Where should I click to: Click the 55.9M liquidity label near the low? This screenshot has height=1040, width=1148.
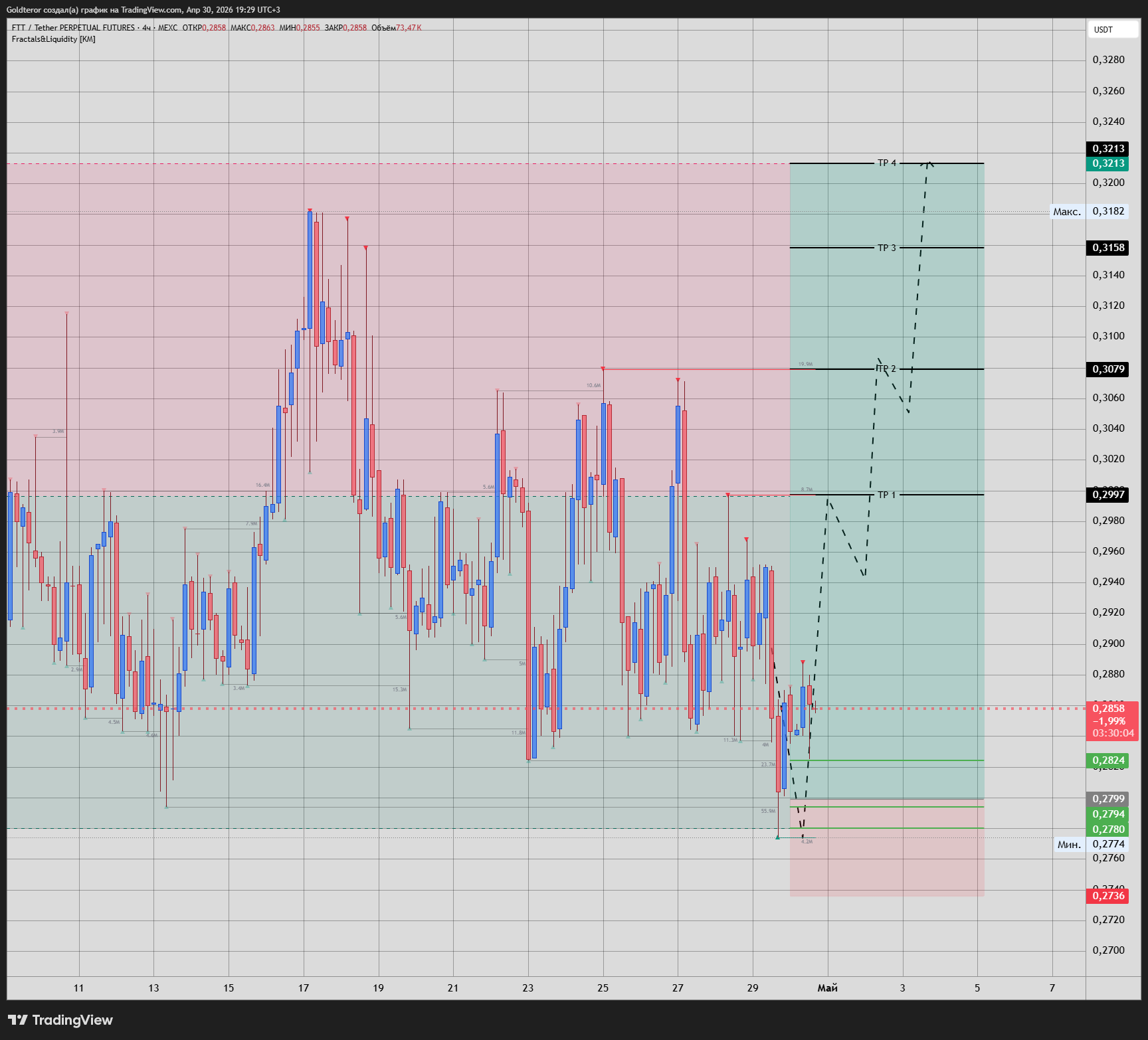coord(768,811)
